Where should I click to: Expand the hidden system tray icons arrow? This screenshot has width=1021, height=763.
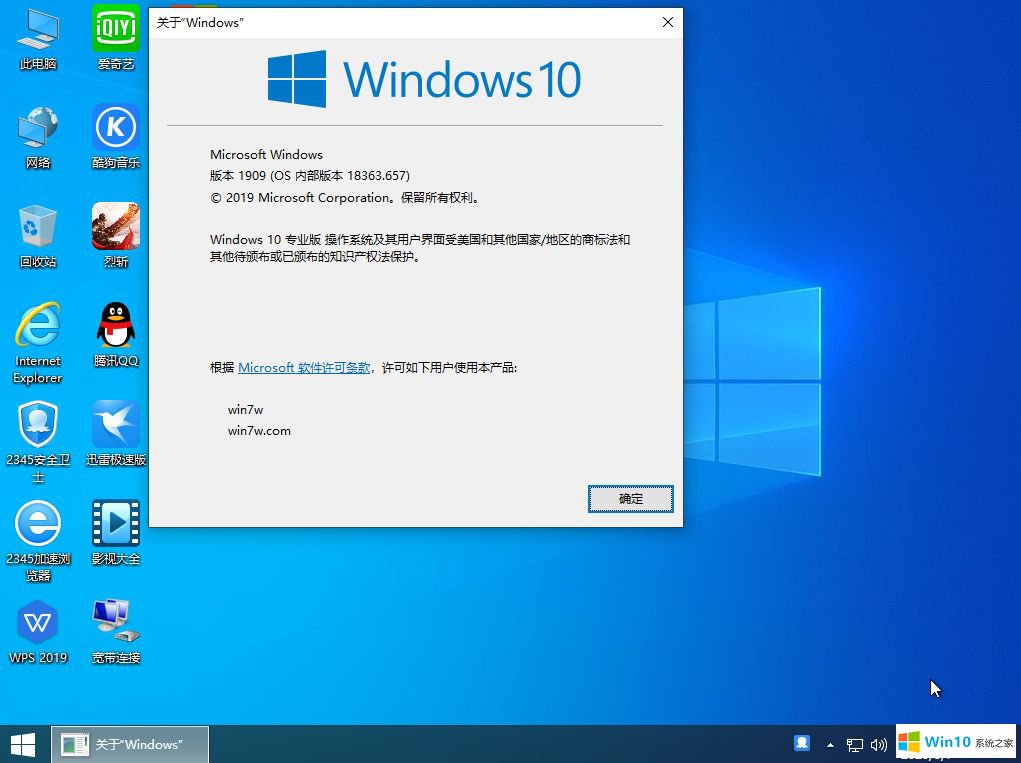[x=830, y=745]
